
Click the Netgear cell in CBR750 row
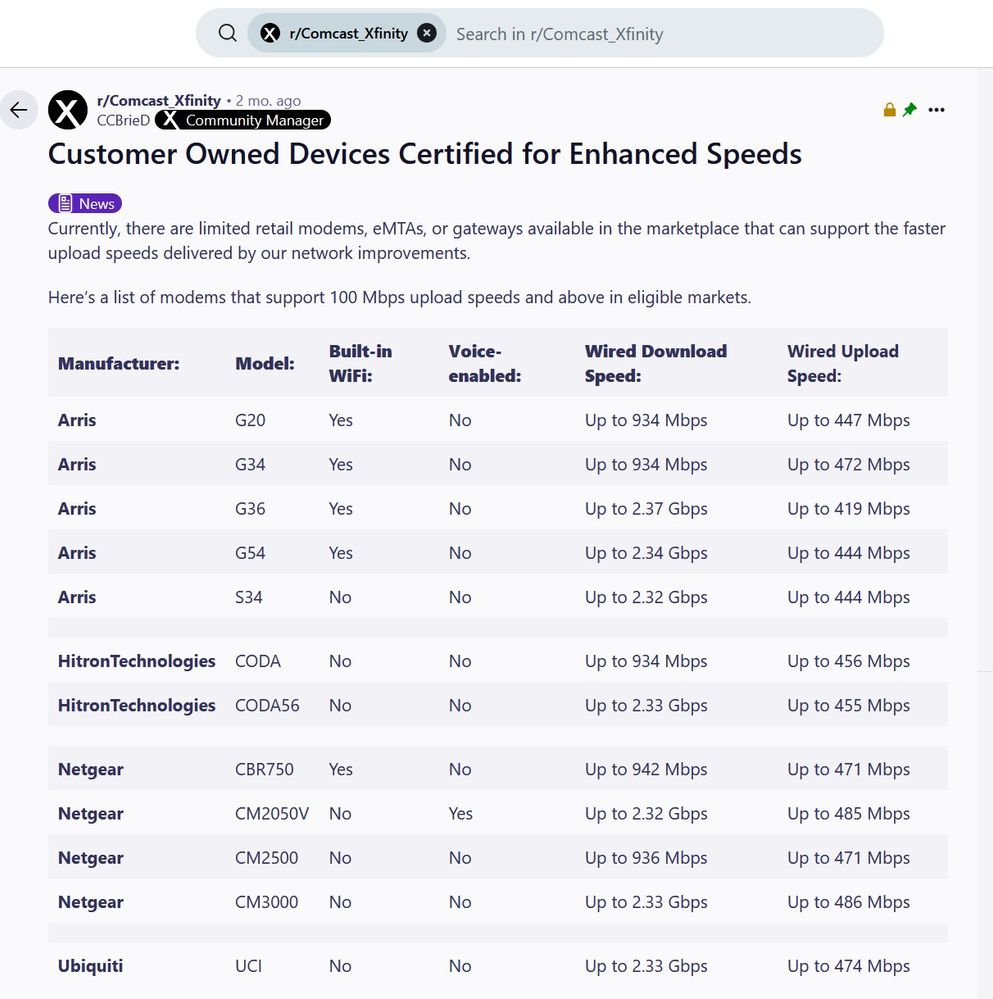(90, 770)
